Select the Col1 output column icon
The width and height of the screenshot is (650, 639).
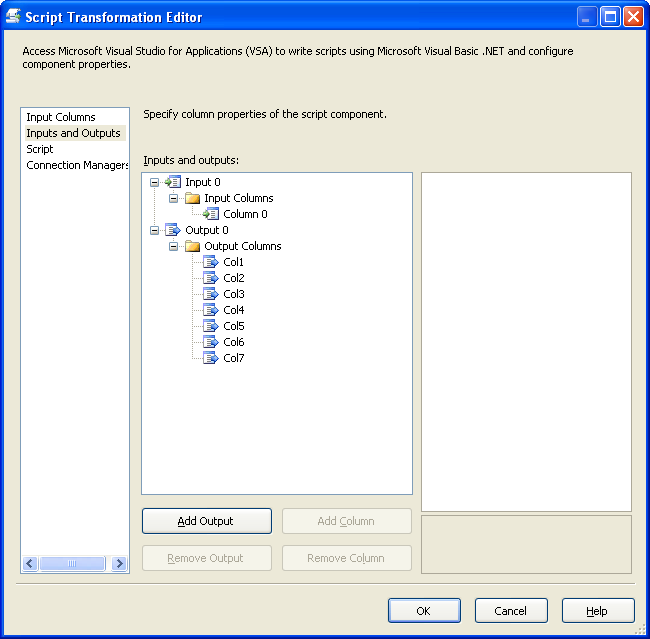pyautogui.click(x=211, y=262)
